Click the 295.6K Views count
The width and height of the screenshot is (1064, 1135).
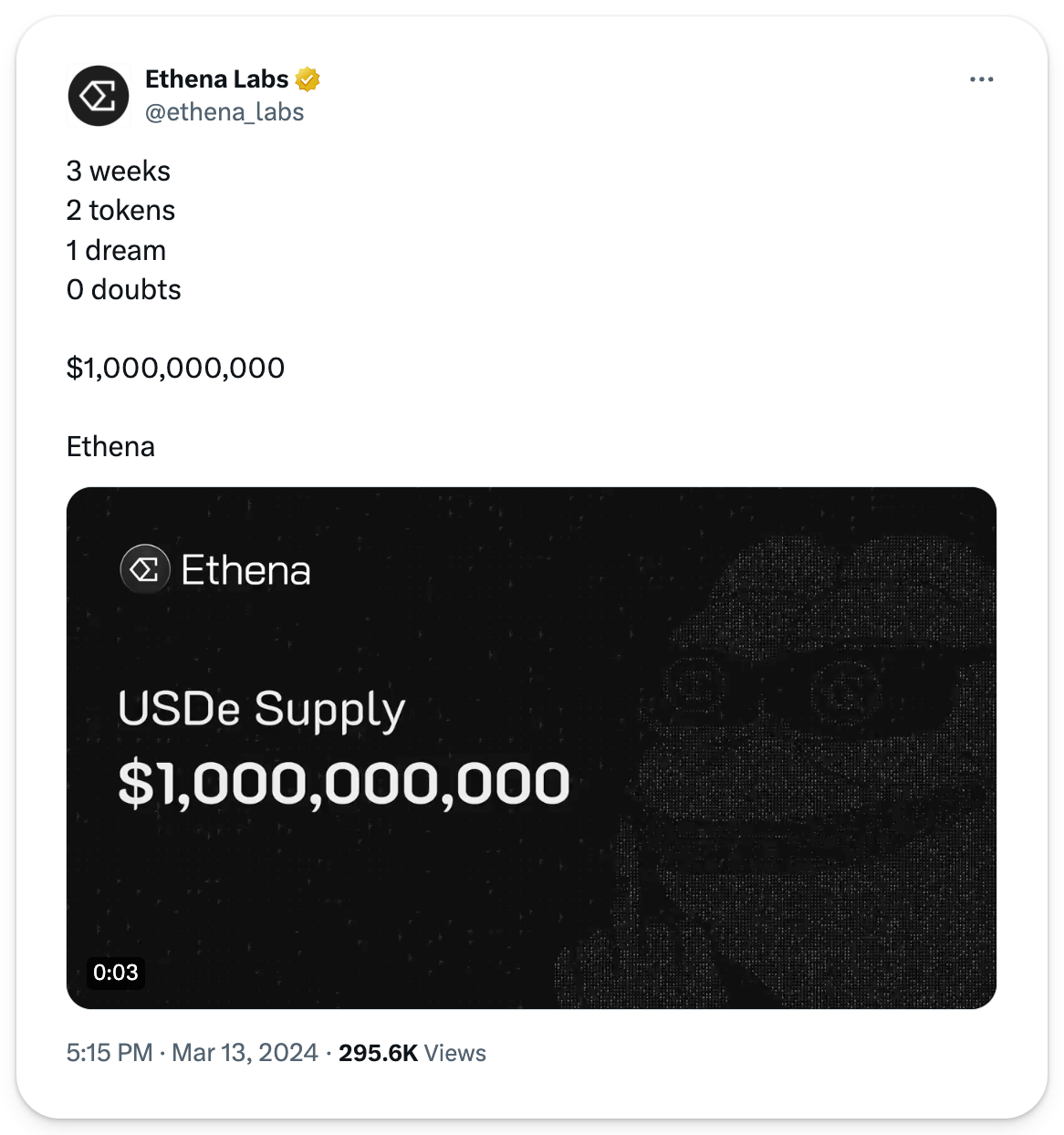412,1053
